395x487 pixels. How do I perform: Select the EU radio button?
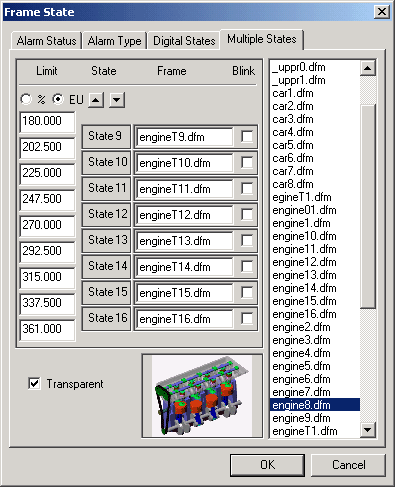coord(58,99)
